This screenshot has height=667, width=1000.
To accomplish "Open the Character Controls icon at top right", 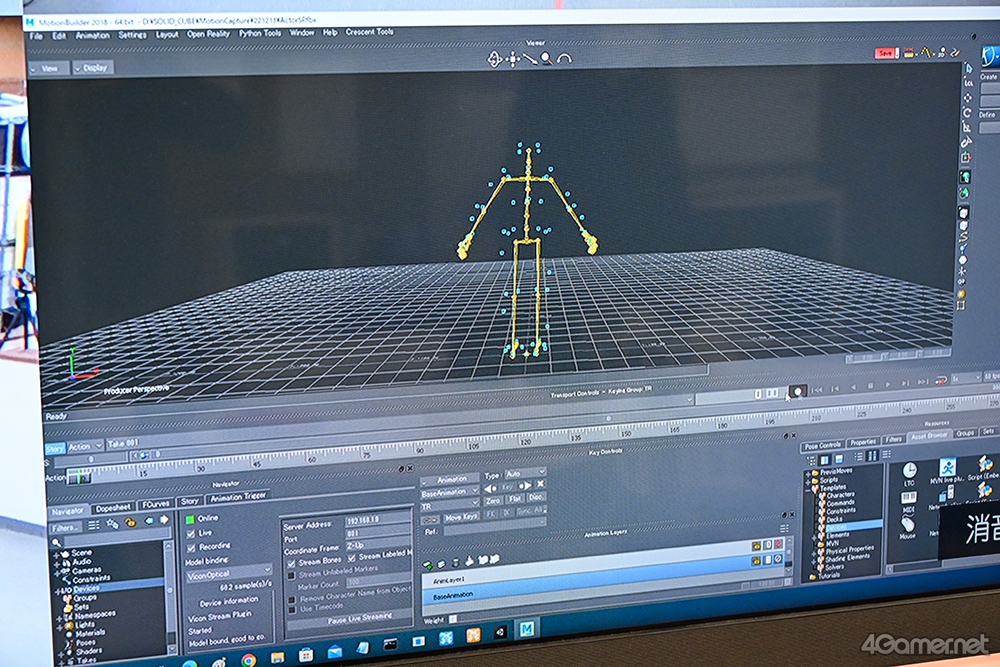I will click(x=990, y=55).
